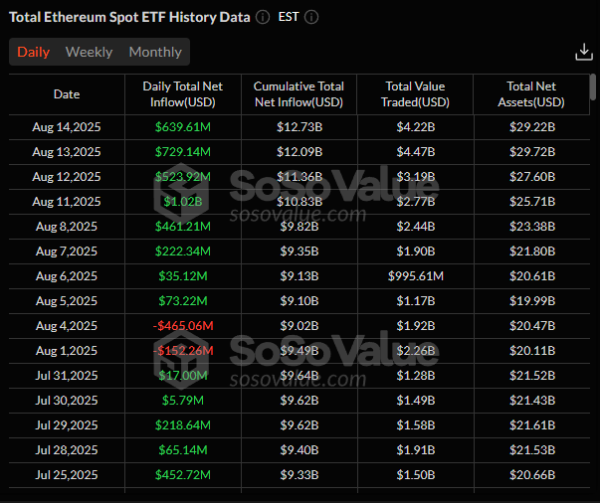The width and height of the screenshot is (600, 503).
Task: Select the Jul 25, 2025 date cell
Action: (x=66, y=475)
